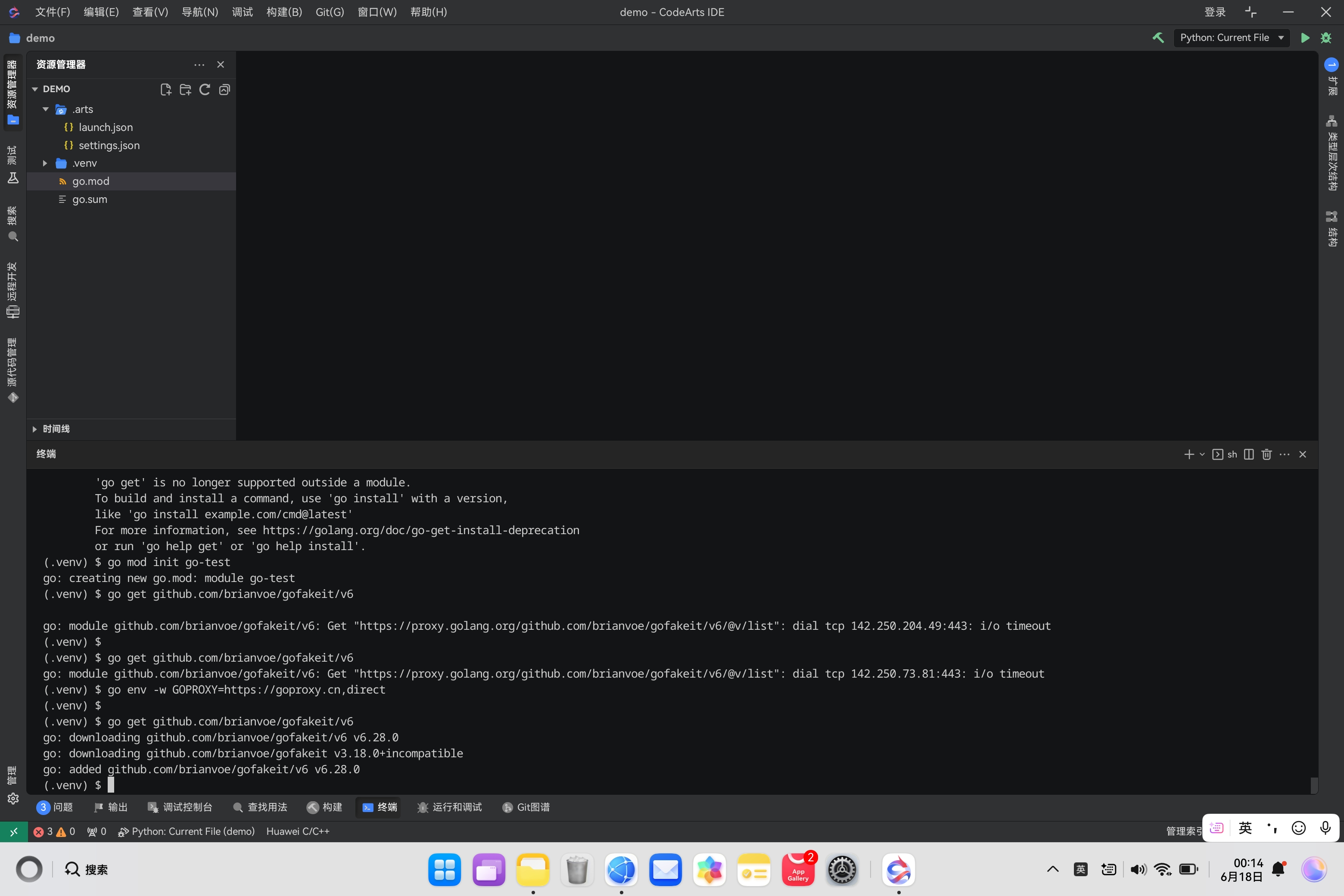This screenshot has width=1344, height=896.
Task: Open the notification bell in system tray
Action: point(1279,870)
